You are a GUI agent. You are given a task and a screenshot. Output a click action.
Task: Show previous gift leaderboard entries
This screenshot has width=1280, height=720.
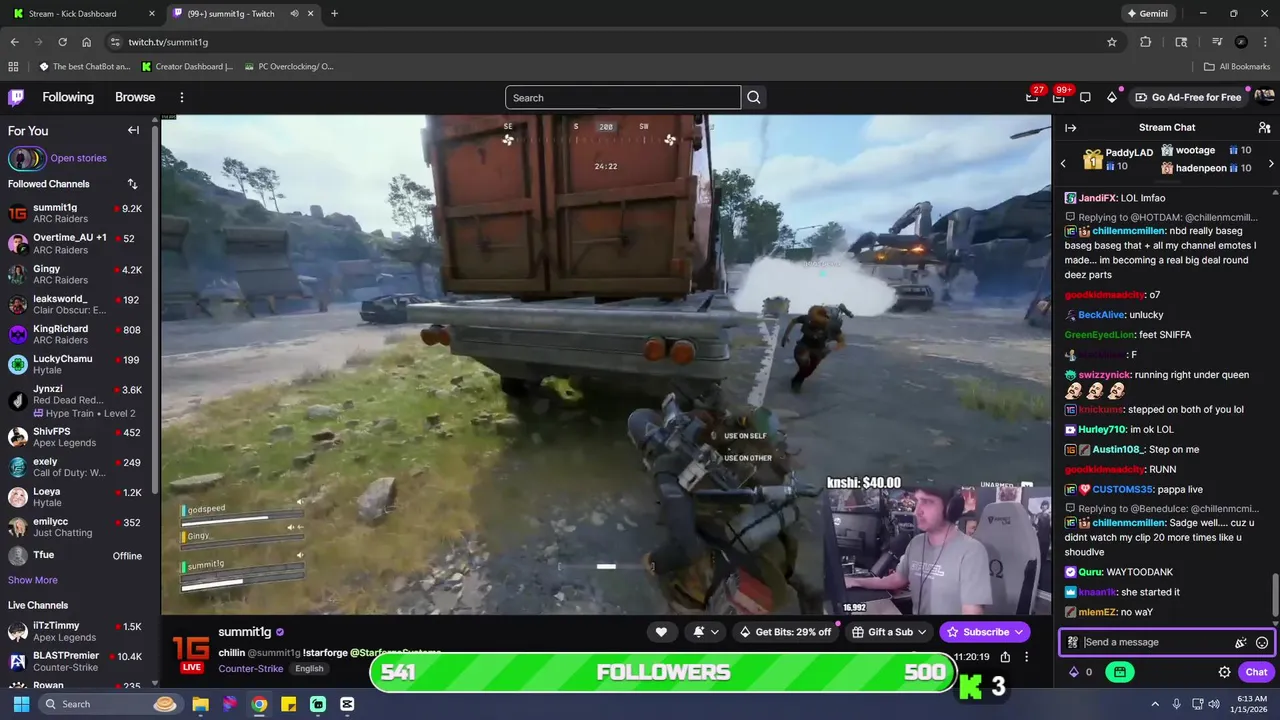click(1063, 163)
